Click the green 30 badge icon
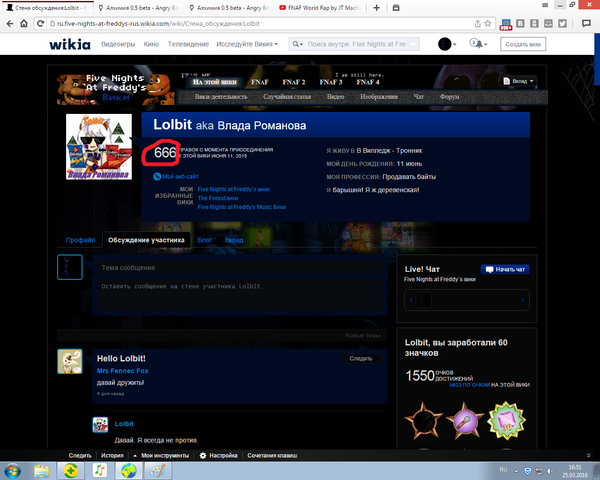 [x=506, y=421]
